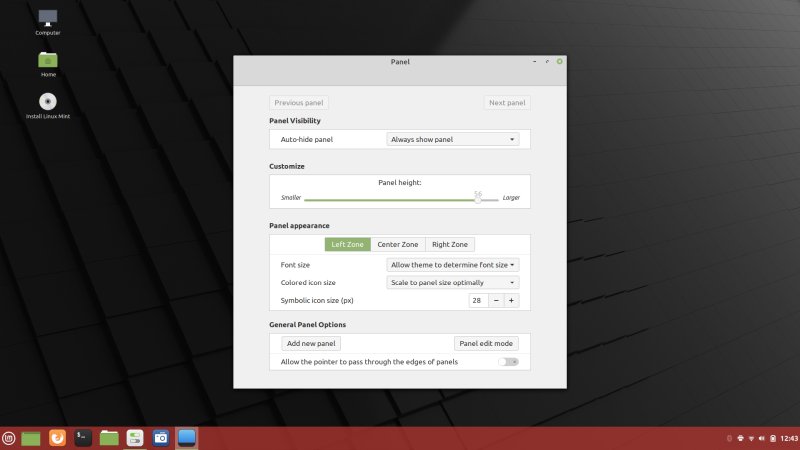Switch to the Center Zone tab
This screenshot has width=800, height=450.
click(398, 244)
